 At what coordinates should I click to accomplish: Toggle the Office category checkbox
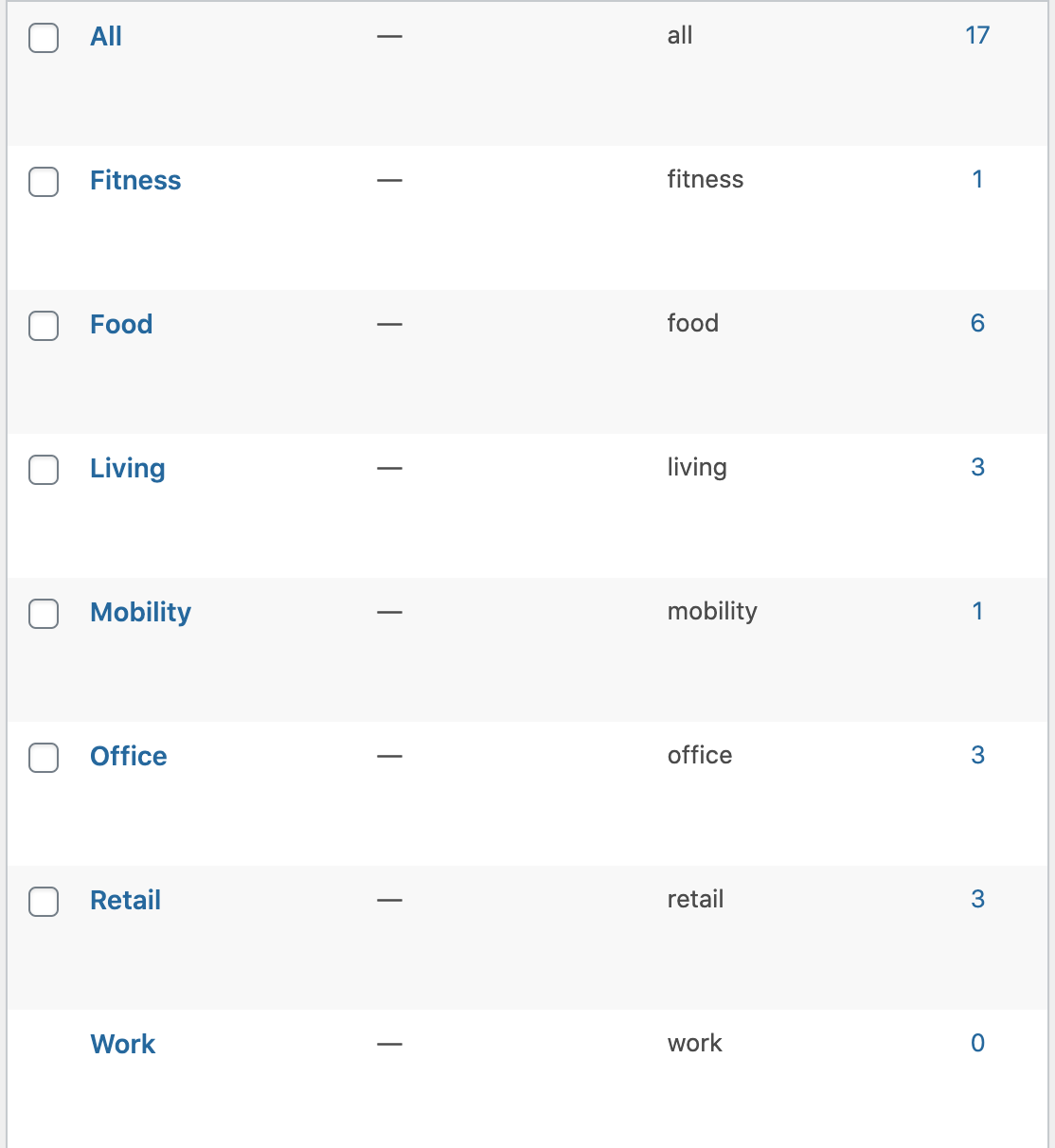44,758
